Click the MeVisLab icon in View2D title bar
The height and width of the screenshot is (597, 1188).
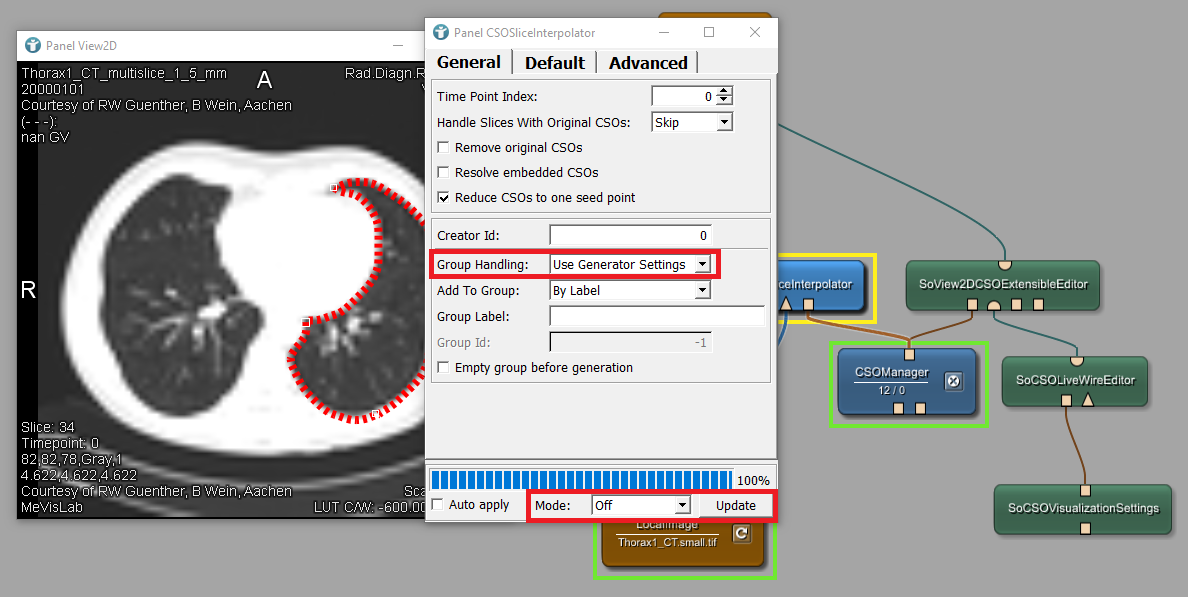(x=33, y=46)
